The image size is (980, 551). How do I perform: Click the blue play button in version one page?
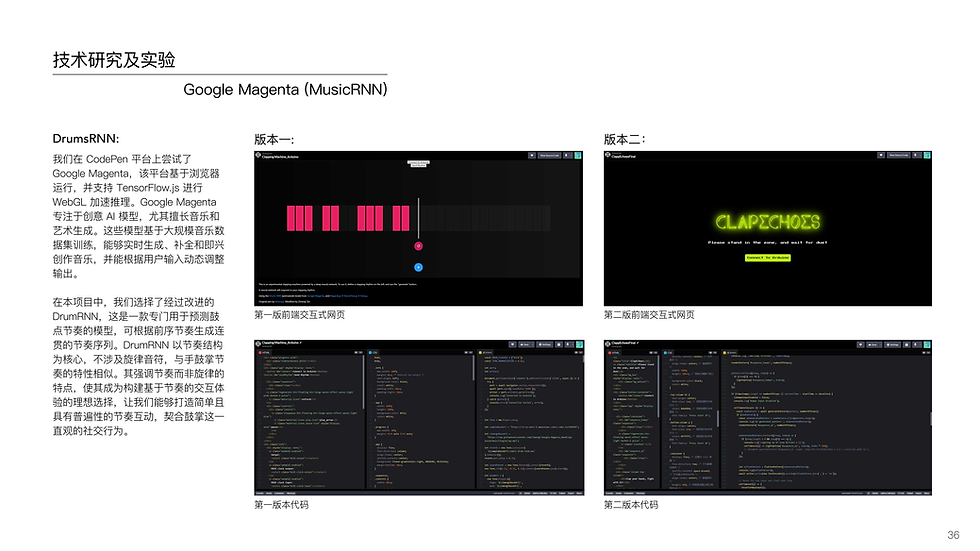pos(418,267)
